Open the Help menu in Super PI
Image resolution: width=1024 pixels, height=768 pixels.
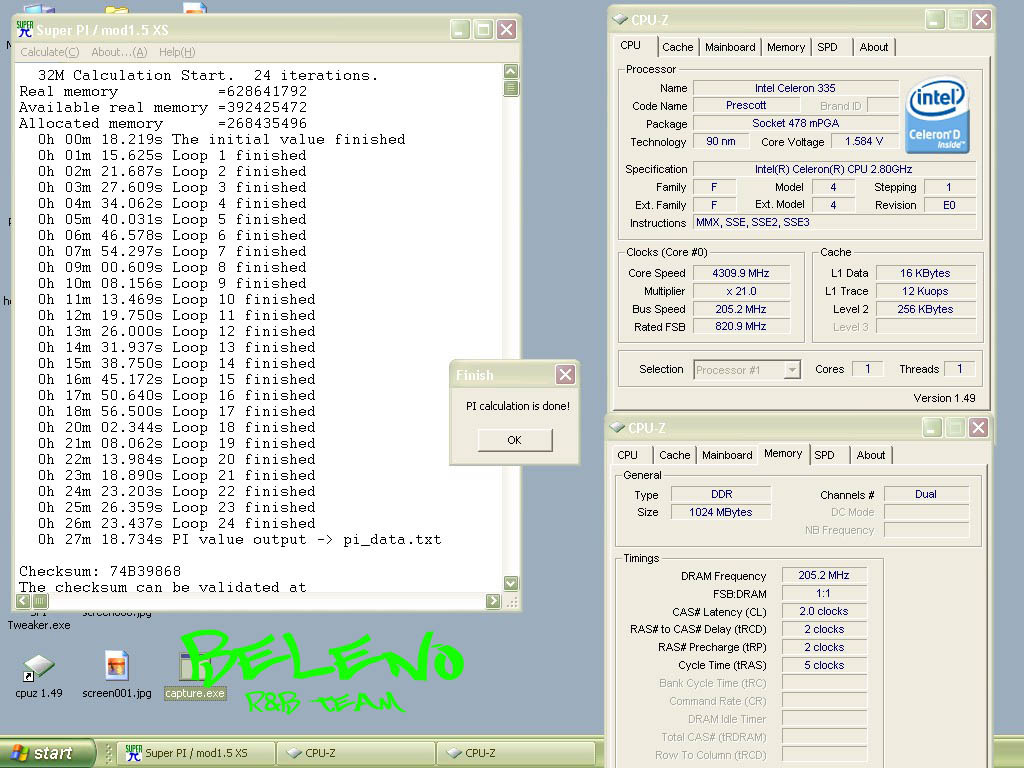tap(177, 52)
